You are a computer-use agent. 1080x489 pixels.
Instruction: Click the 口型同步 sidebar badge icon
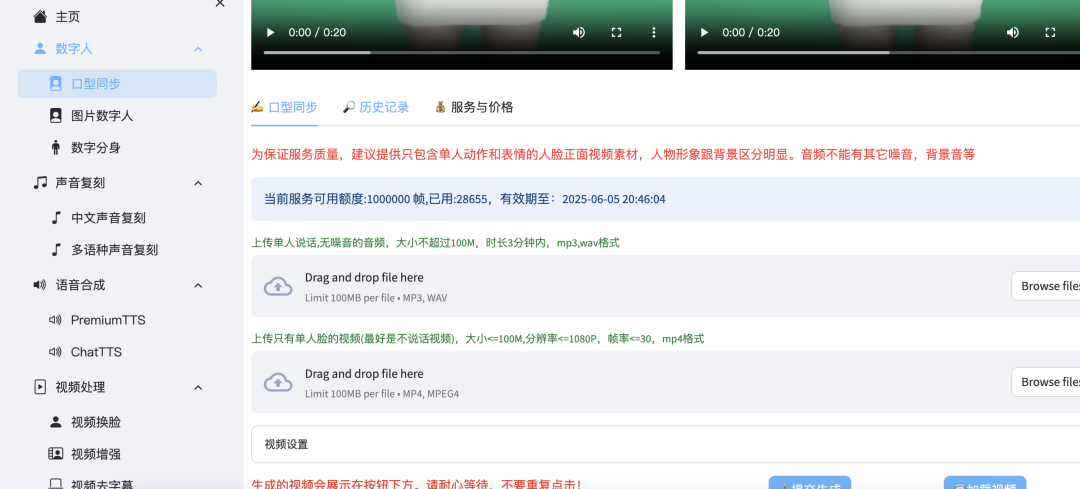(x=56, y=83)
